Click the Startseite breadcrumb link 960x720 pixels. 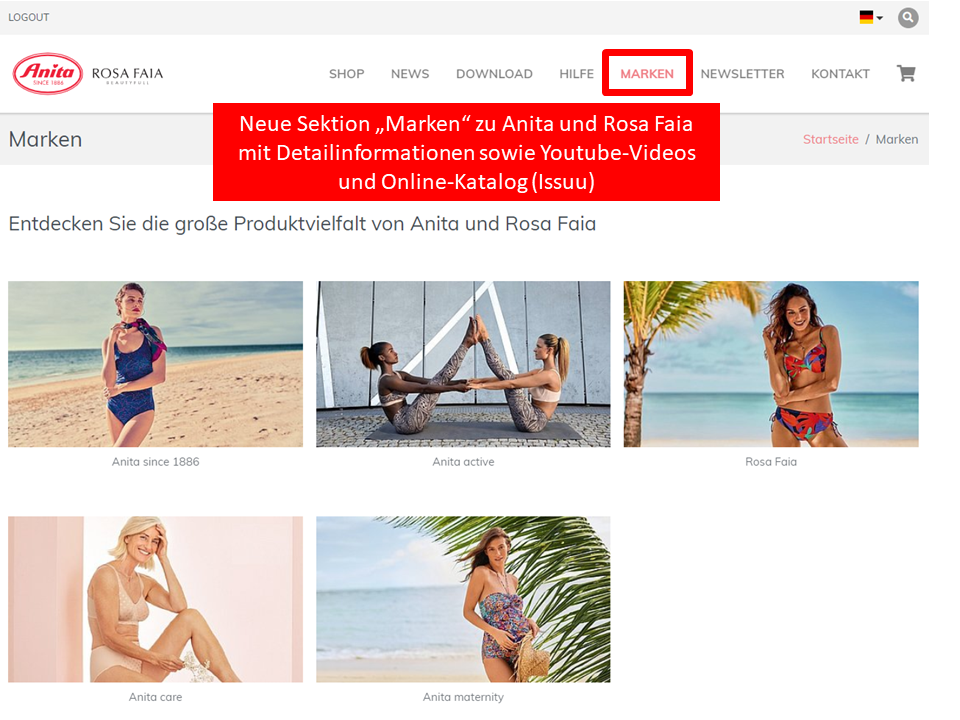pyautogui.click(x=830, y=140)
